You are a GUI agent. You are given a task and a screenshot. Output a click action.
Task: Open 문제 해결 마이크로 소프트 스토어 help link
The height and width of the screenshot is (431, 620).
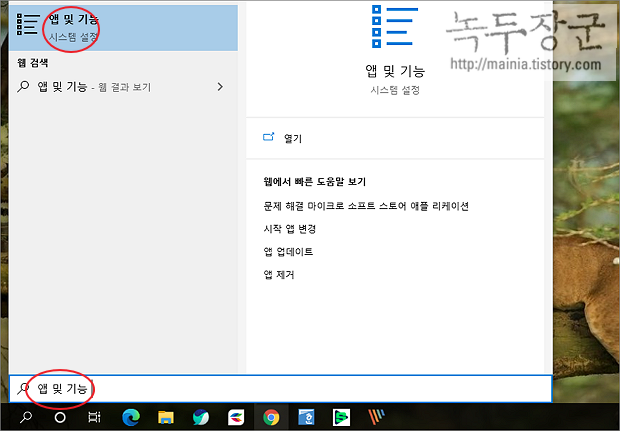tap(366, 206)
